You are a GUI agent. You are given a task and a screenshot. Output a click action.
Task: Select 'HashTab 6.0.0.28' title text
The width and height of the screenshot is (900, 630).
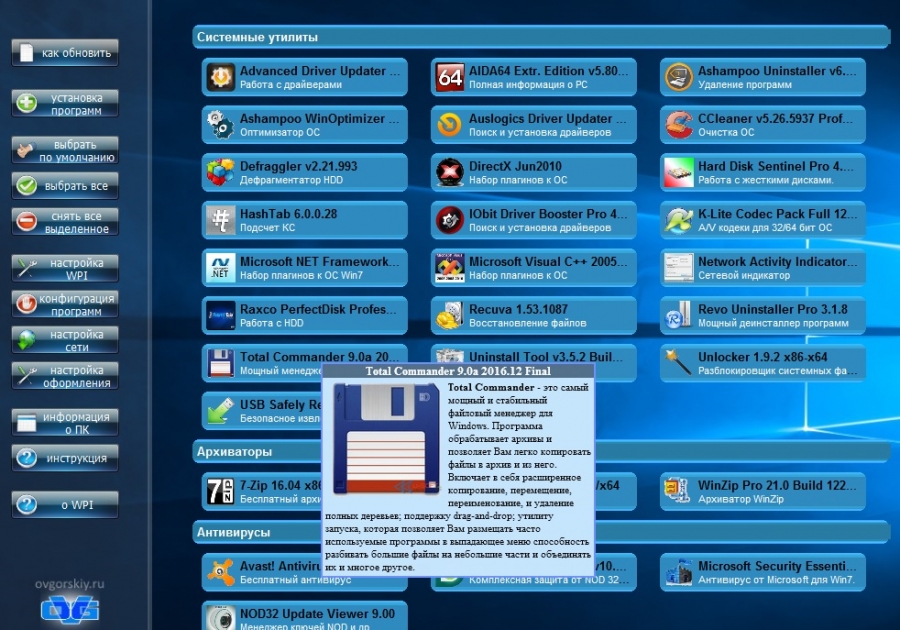[289, 214]
